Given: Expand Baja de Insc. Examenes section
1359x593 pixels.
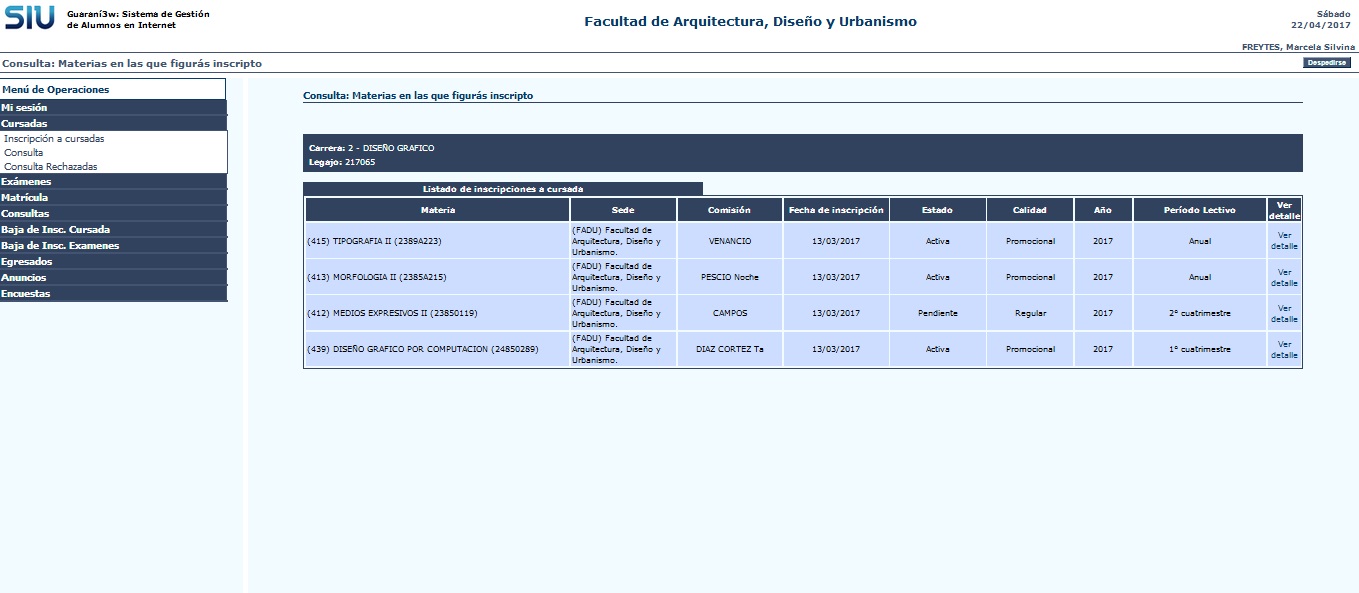Looking at the screenshot, I should pos(113,246).
